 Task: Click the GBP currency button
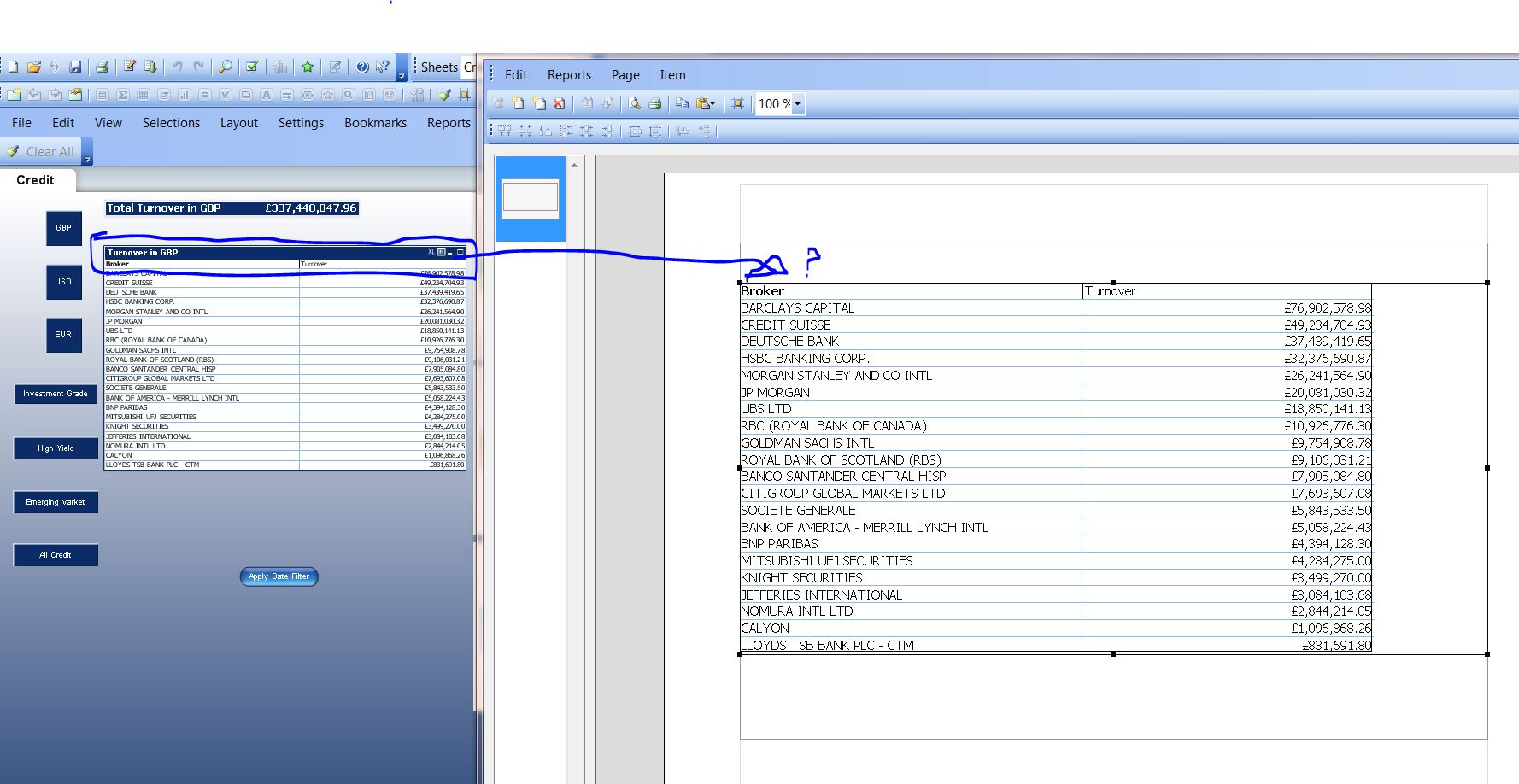64,228
